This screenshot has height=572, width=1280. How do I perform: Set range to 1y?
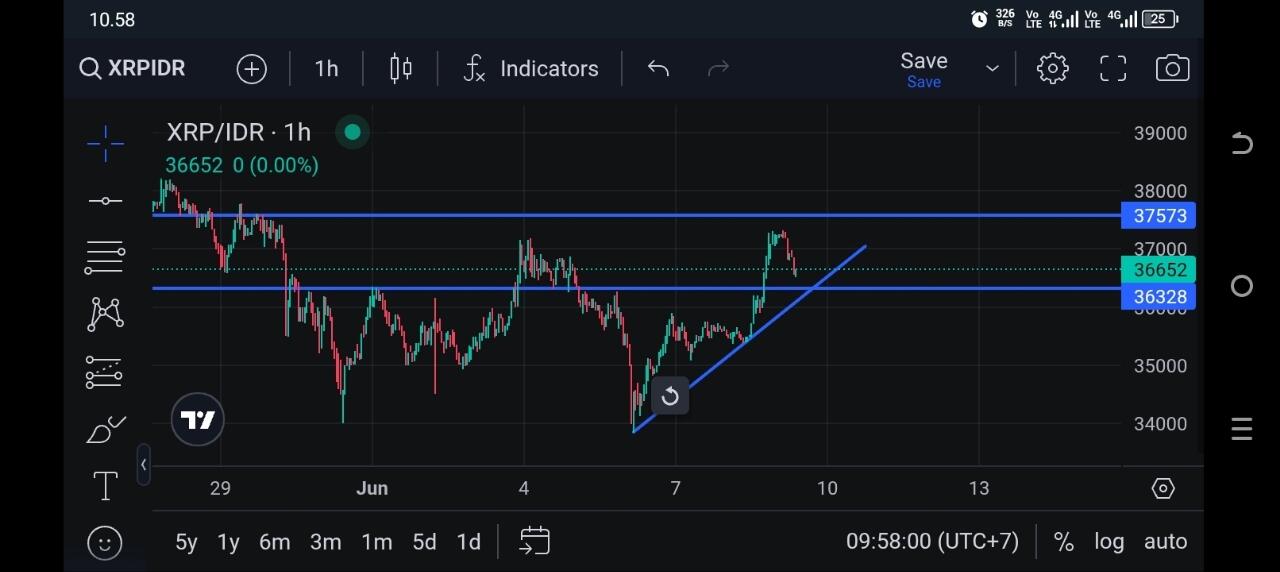(229, 542)
